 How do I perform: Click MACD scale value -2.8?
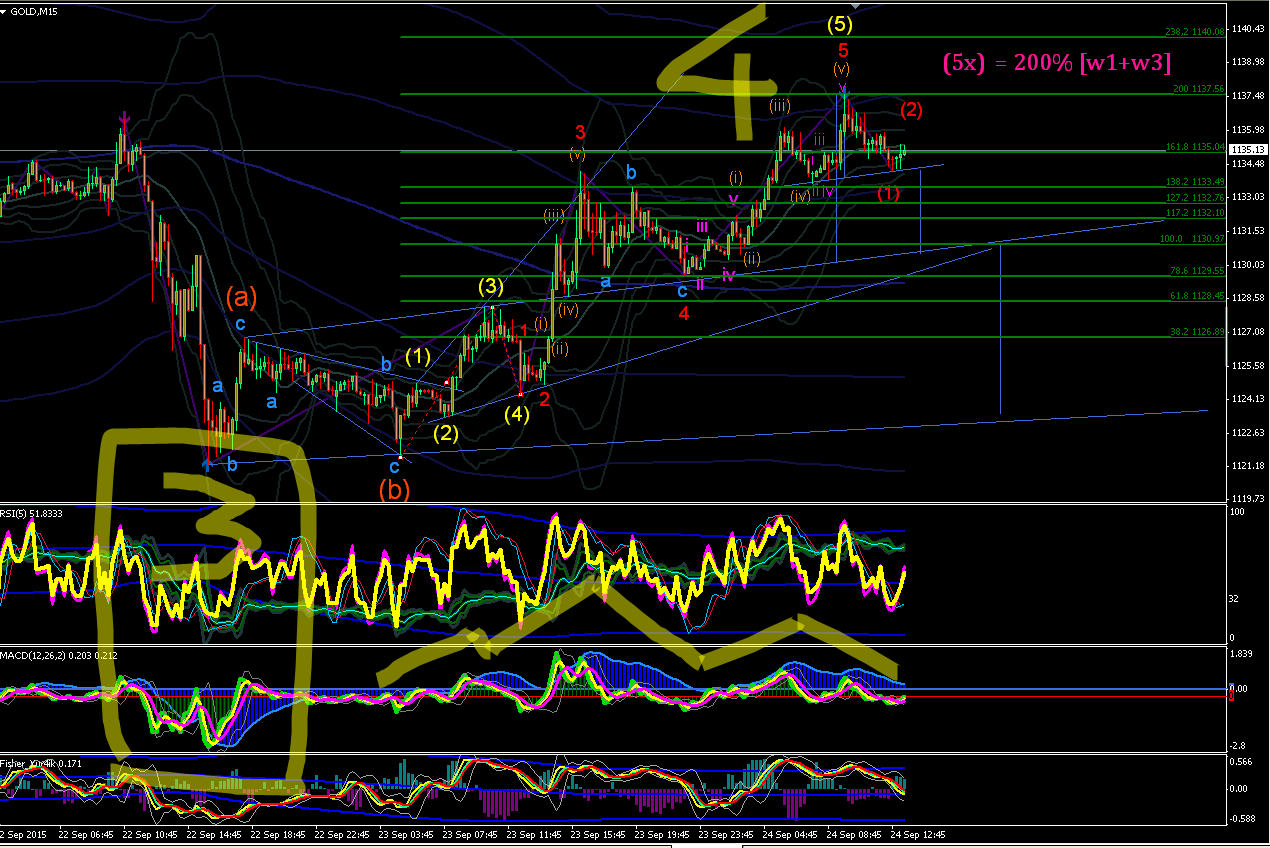(x=1238, y=746)
